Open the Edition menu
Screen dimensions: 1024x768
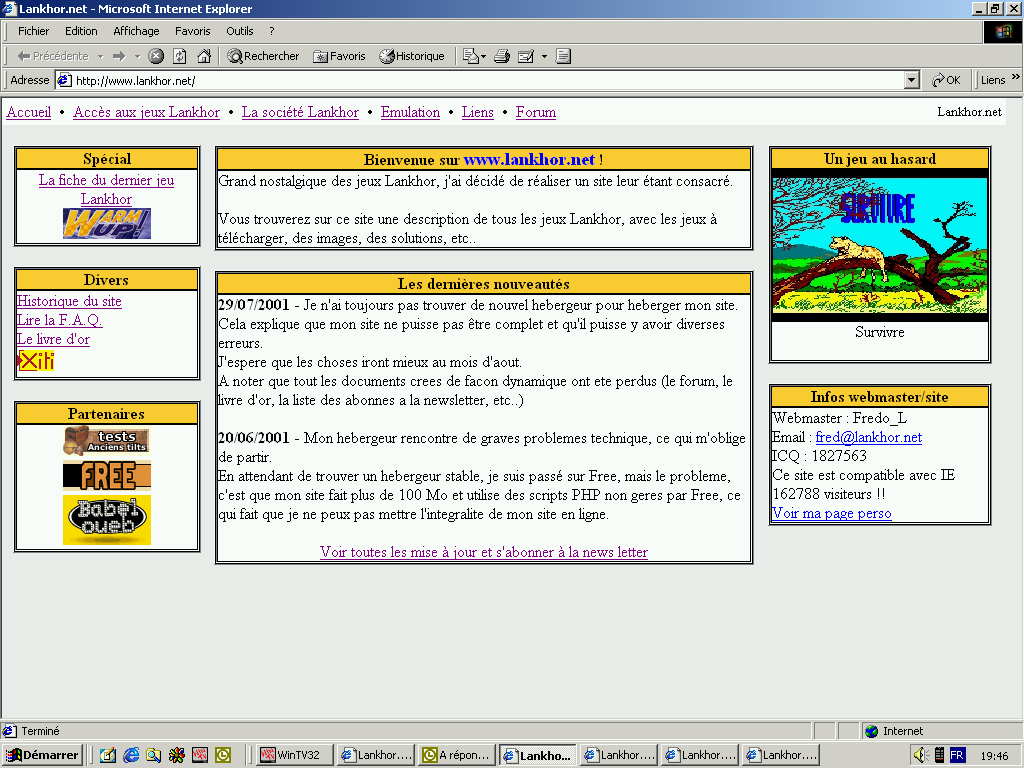pyautogui.click(x=81, y=31)
